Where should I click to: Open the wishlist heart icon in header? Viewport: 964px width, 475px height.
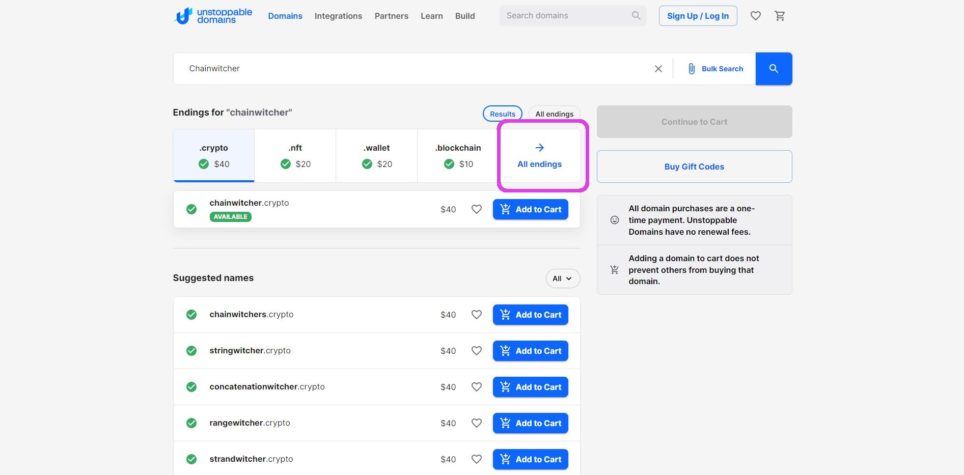pos(755,16)
